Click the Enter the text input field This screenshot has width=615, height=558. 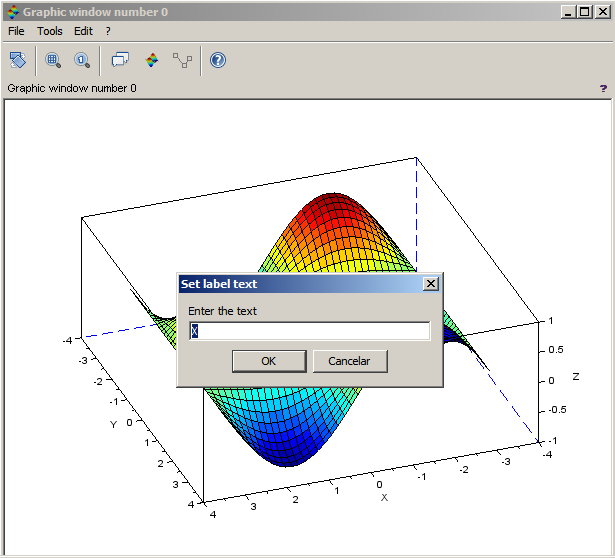point(310,331)
